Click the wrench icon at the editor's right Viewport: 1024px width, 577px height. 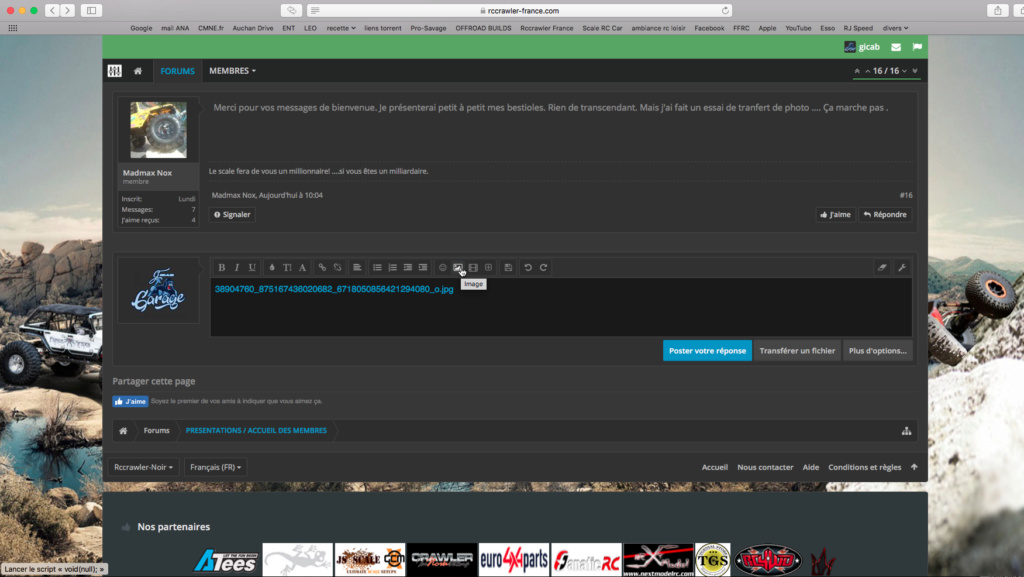(x=901, y=267)
